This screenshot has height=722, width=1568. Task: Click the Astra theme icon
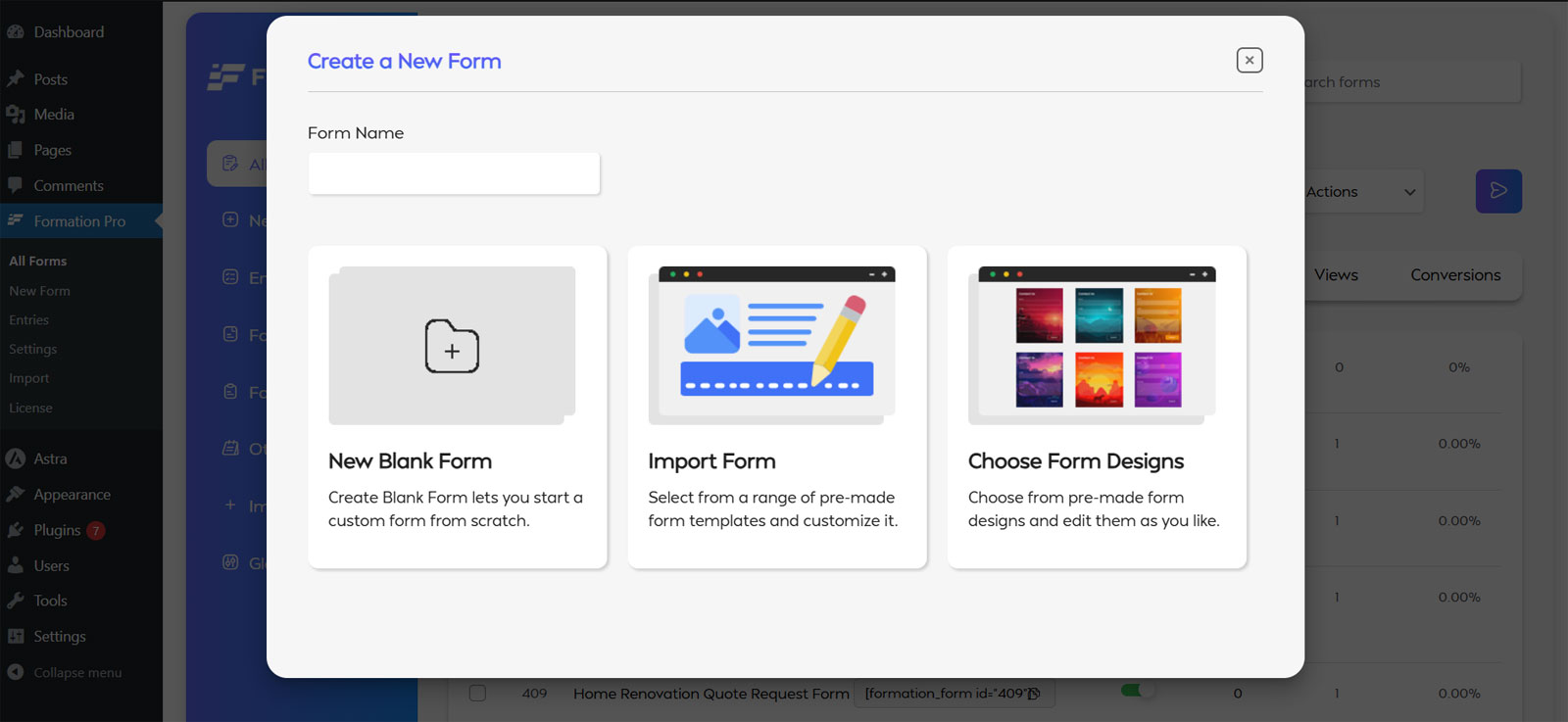16,458
